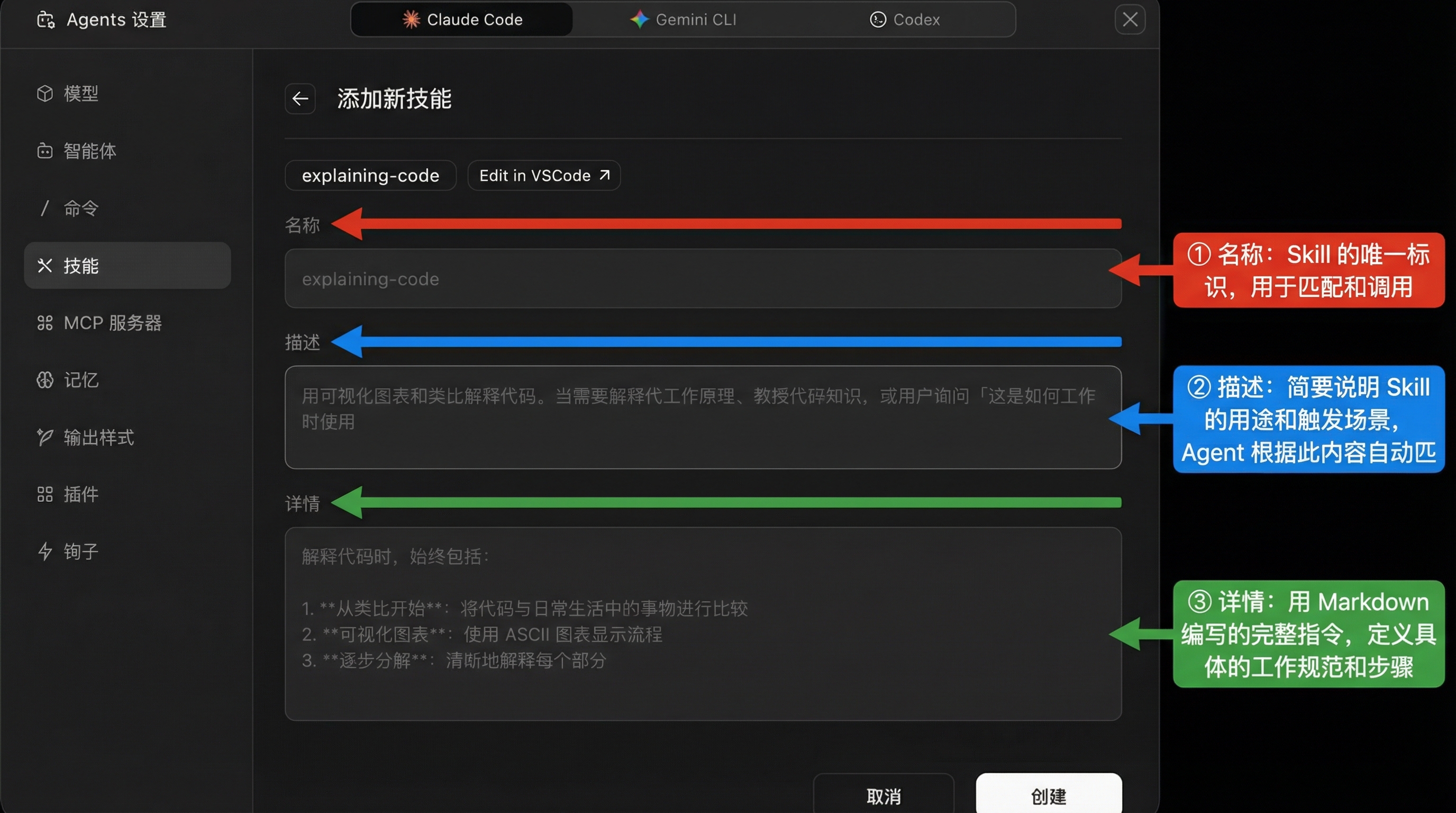Switch to the Claude Code tab

[462, 20]
